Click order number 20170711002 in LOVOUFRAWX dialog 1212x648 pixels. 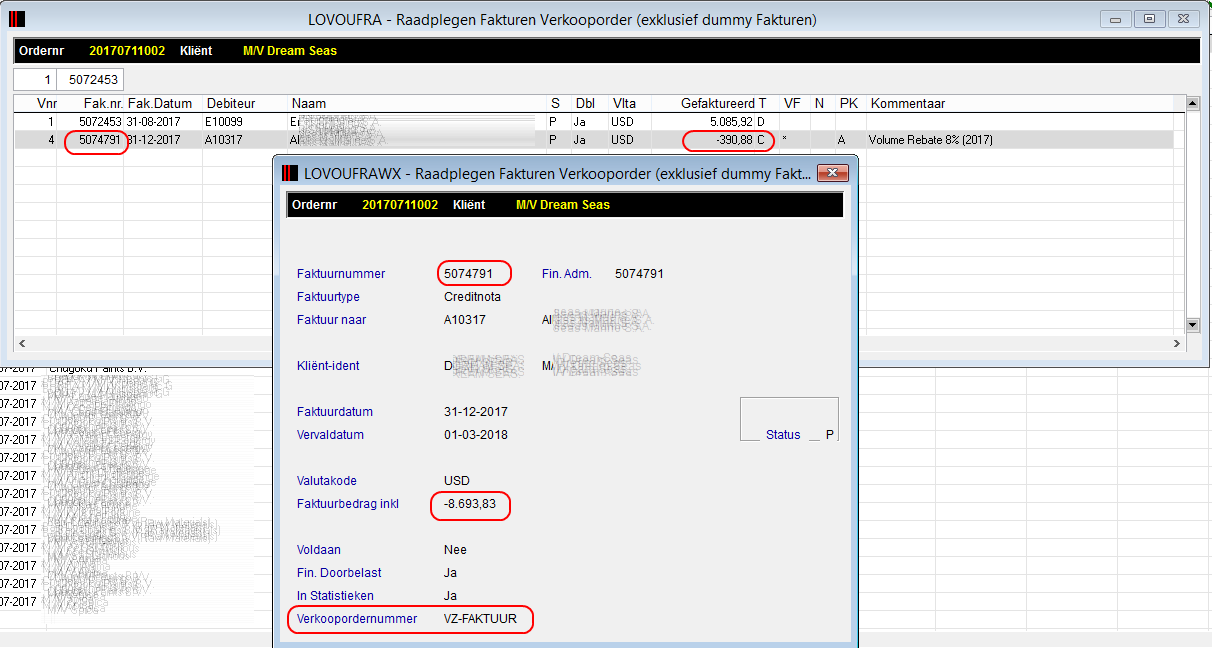point(400,205)
